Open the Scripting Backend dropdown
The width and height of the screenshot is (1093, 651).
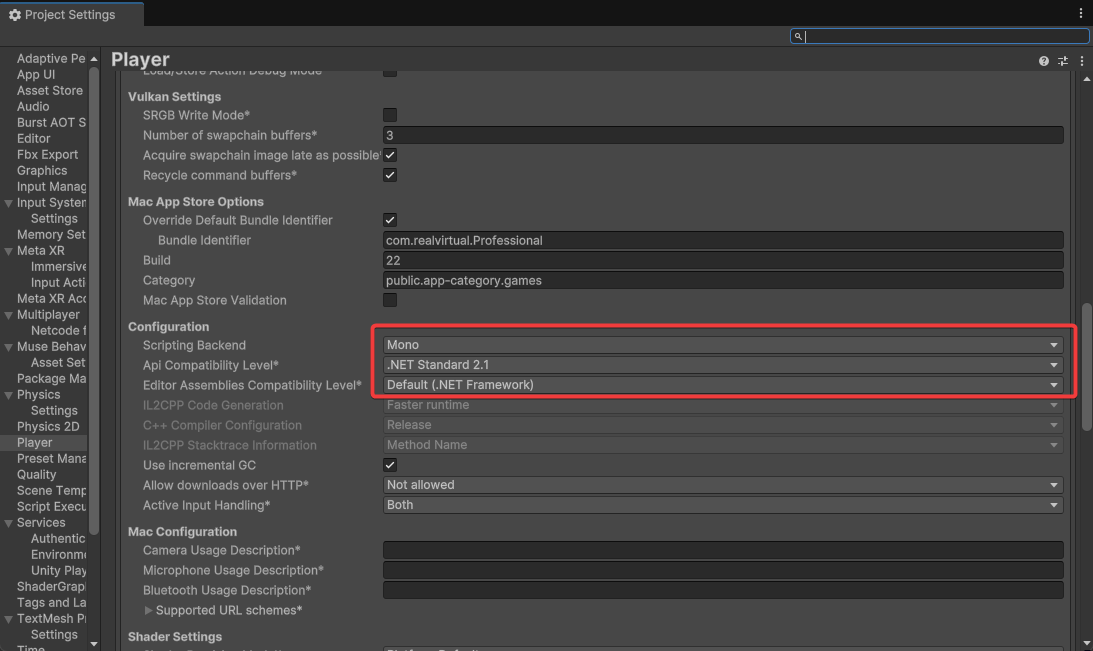pyautogui.click(x=722, y=345)
